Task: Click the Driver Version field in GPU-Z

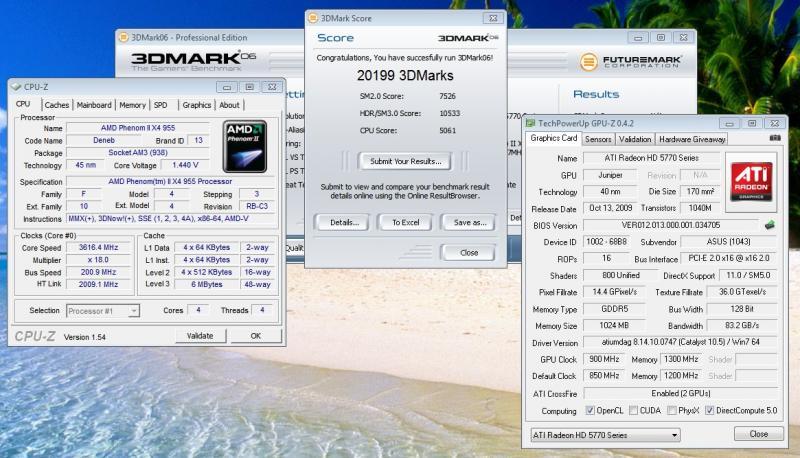Action: pyautogui.click(x=681, y=342)
